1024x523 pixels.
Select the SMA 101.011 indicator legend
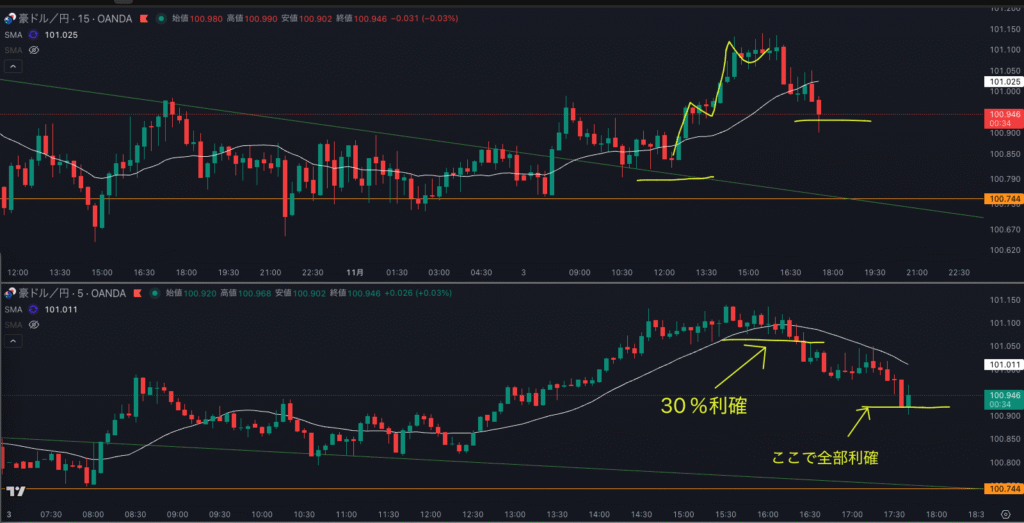41,309
